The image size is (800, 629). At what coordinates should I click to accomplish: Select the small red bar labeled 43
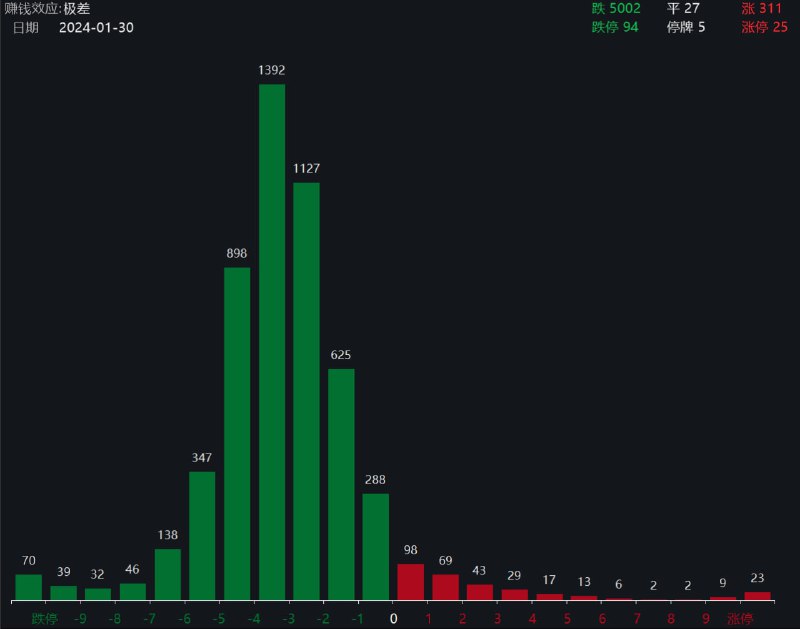[478, 595]
